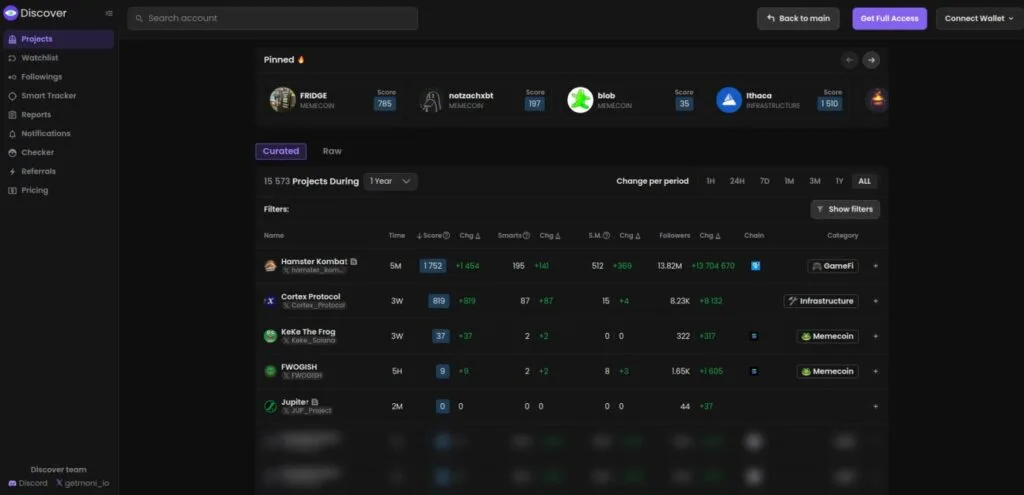This screenshot has width=1024, height=495.
Task: Click the FWOGISH chain icon
Action: (754, 372)
